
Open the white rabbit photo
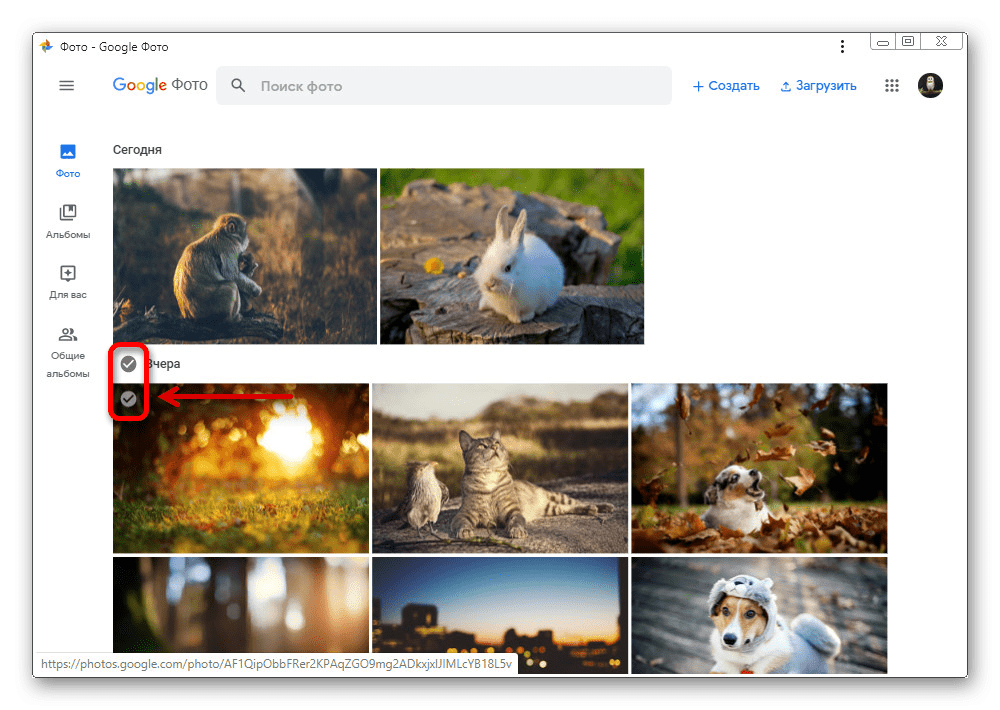point(512,256)
